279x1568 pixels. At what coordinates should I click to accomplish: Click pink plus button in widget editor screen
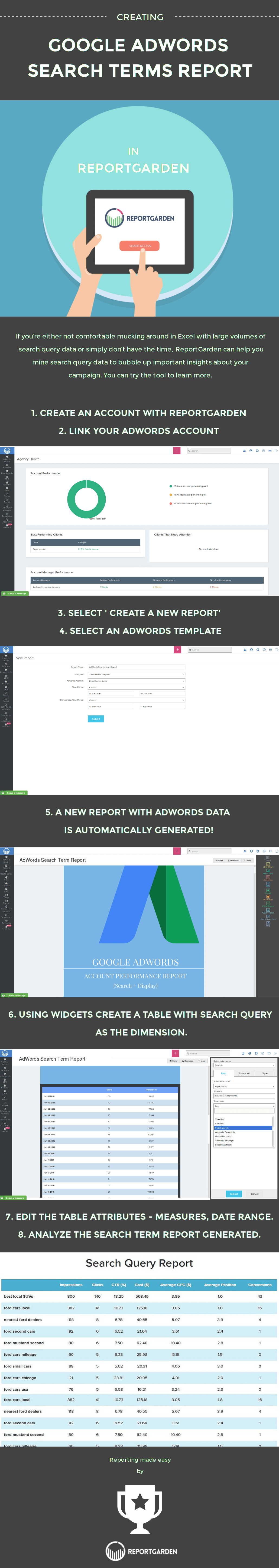[176, 1053]
